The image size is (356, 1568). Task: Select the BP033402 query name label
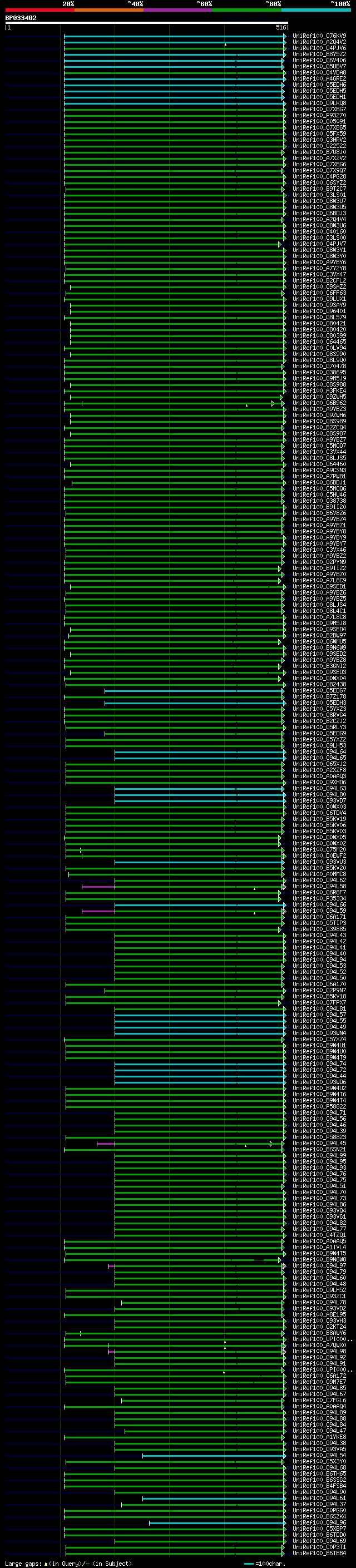pyautogui.click(x=21, y=18)
